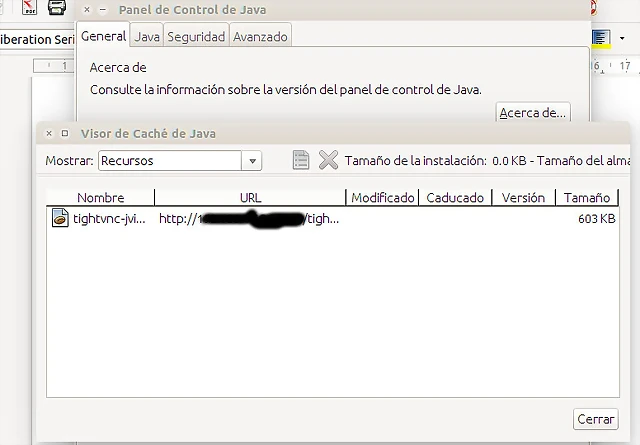Open the Mostrar Recursos combo box

(180, 160)
